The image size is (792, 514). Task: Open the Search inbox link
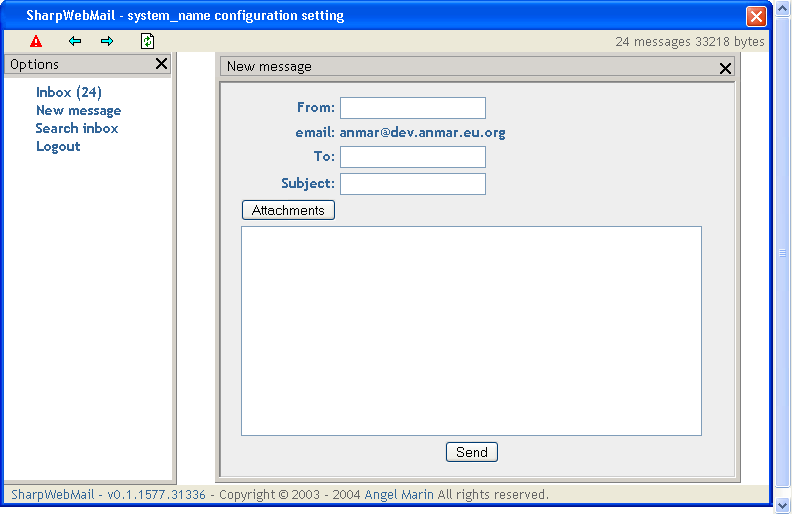click(77, 128)
